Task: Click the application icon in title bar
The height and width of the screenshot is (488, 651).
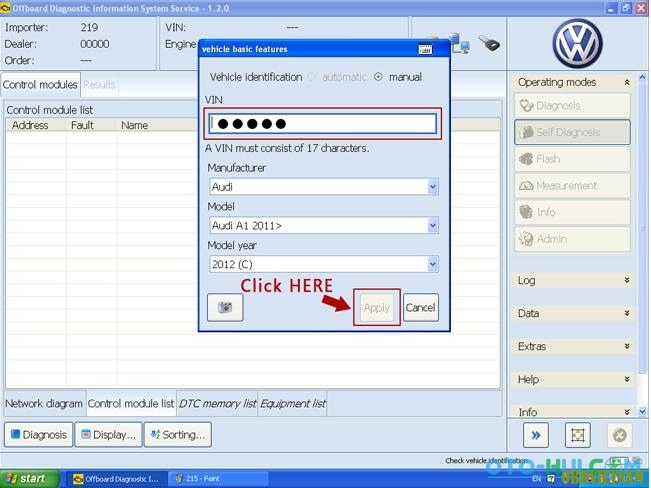Action: point(5,8)
